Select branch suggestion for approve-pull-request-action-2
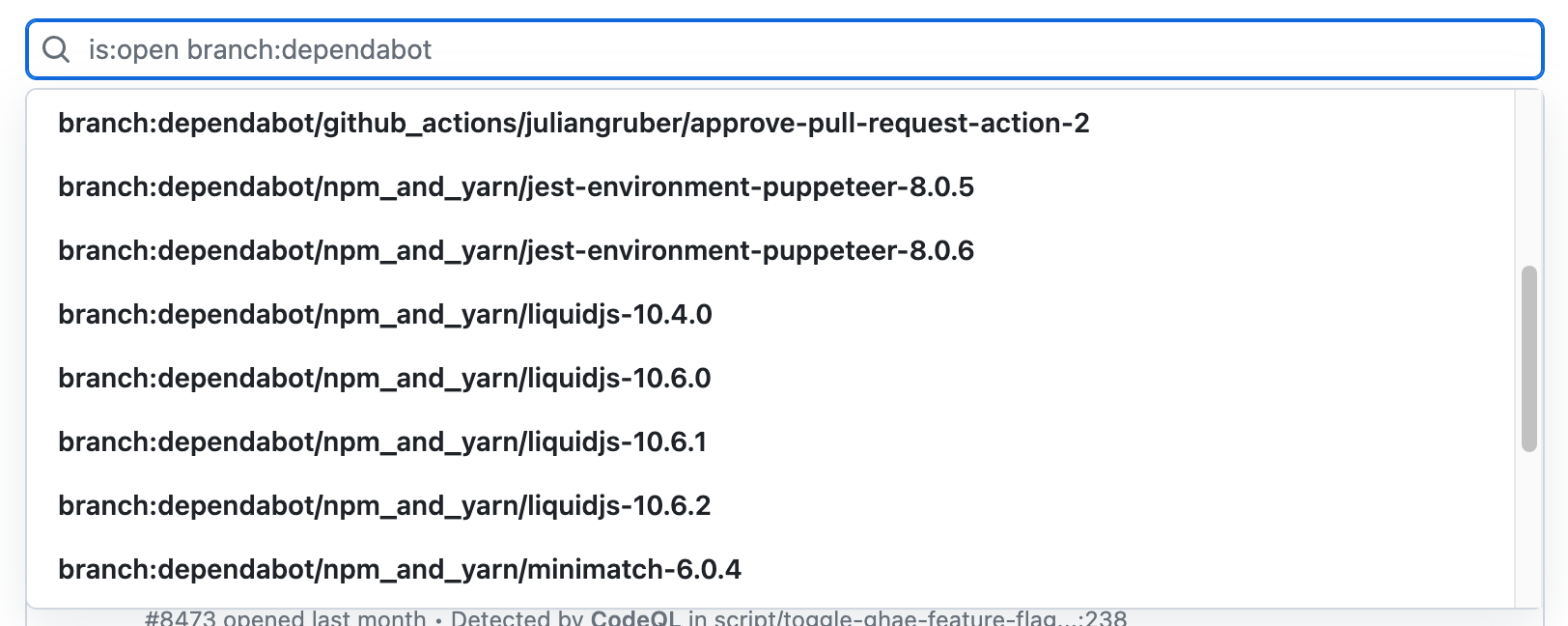Screen dimensions: 1568x626 pyautogui.click(x=572, y=123)
